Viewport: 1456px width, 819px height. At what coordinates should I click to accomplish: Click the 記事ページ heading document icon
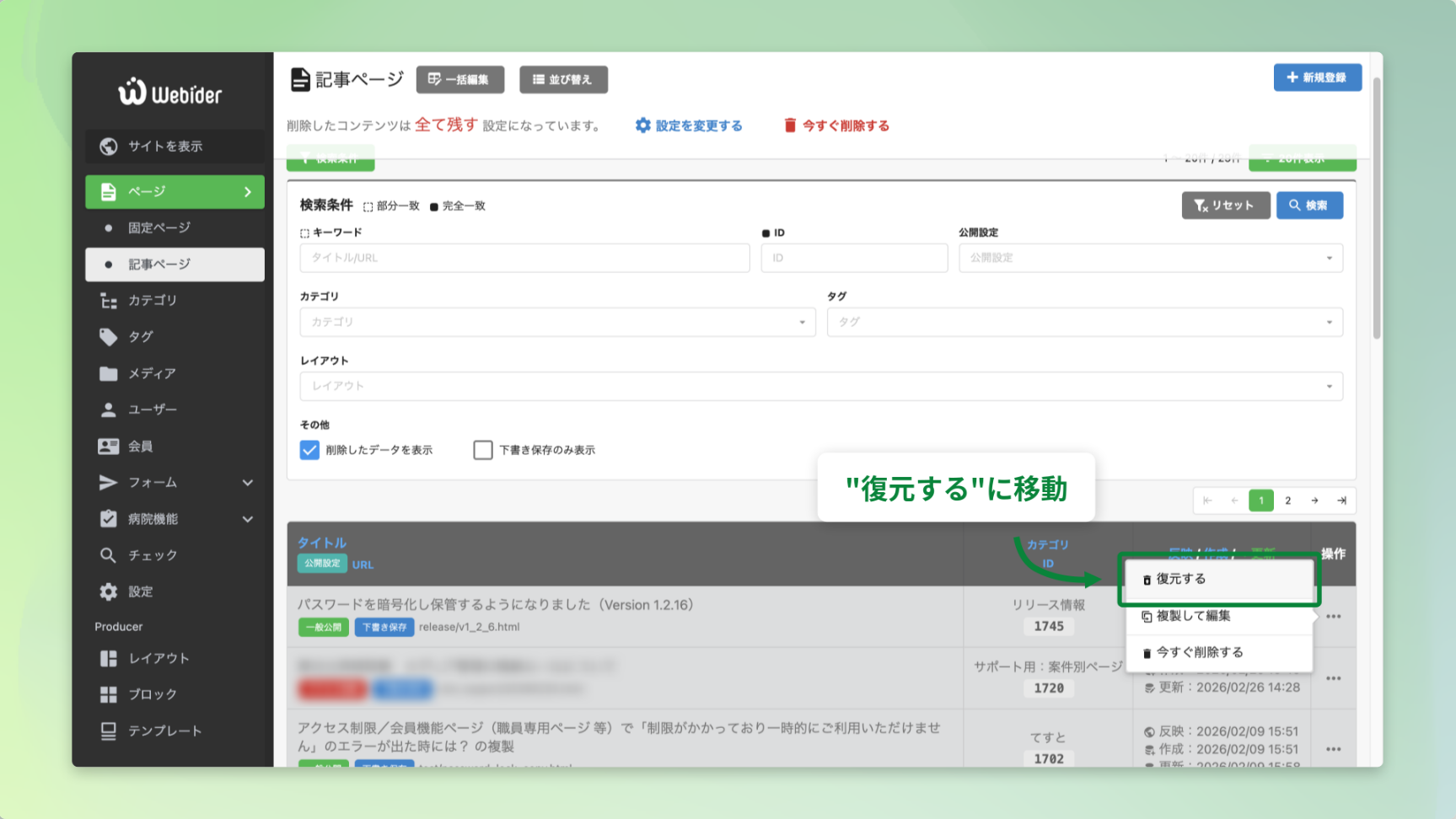tap(300, 79)
